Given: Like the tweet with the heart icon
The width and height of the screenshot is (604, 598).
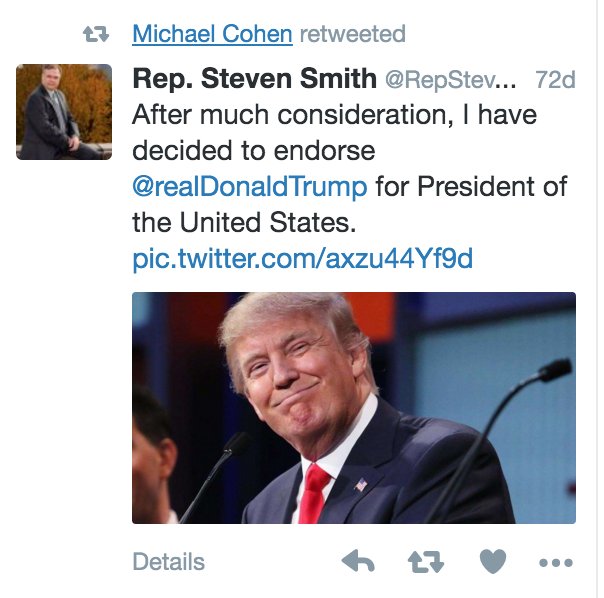Looking at the screenshot, I should tap(493, 561).
